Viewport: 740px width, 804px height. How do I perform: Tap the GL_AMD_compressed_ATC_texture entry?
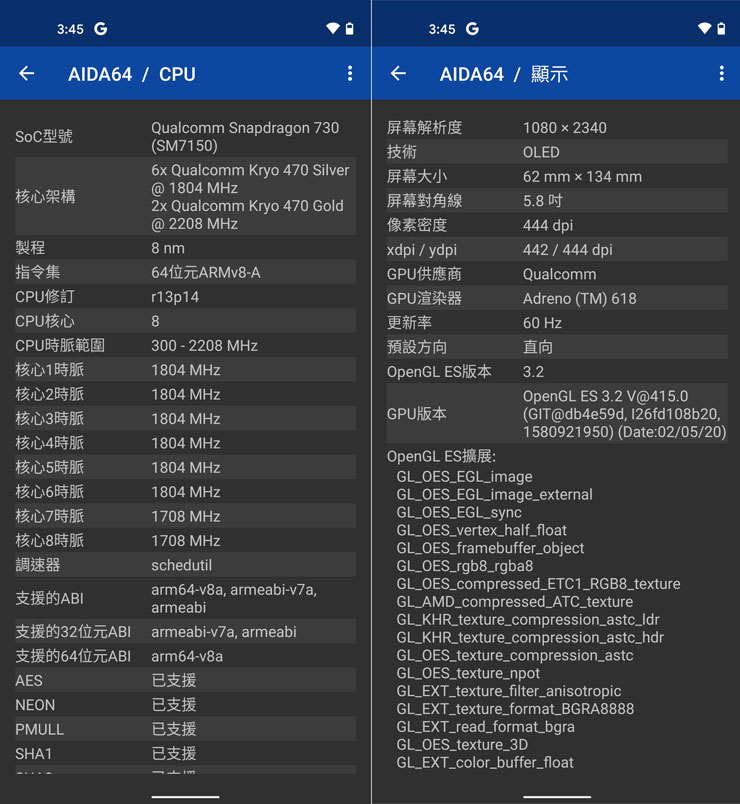(x=515, y=601)
